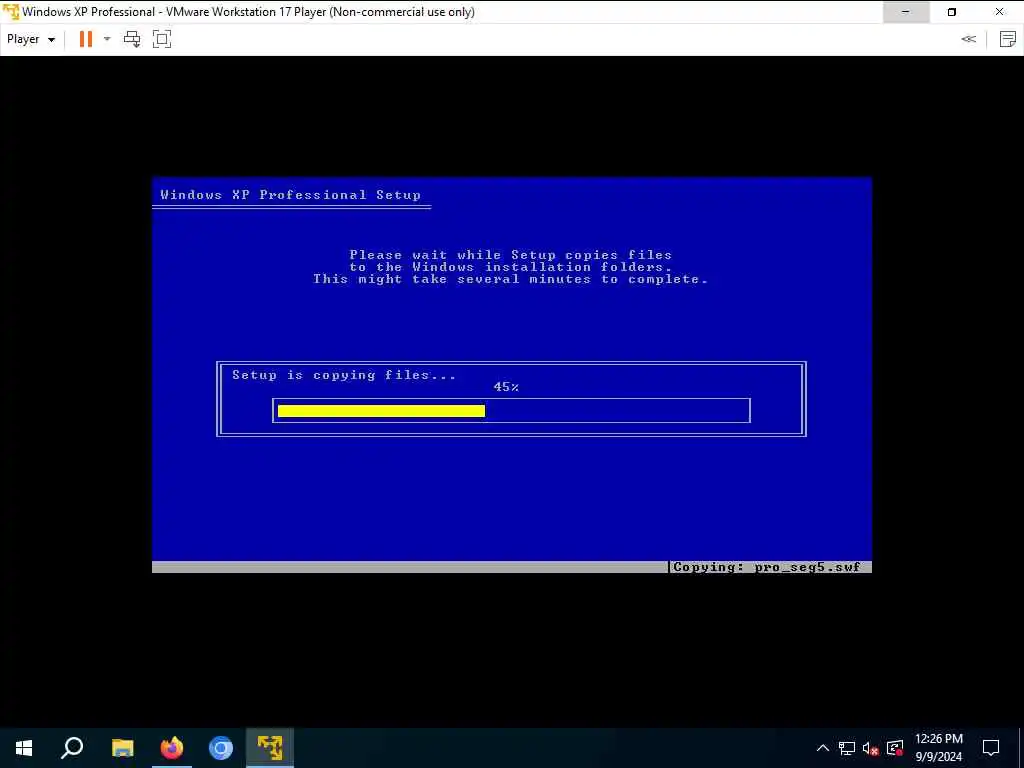The width and height of the screenshot is (1024, 768).
Task: Open the Windows Start menu
Action: coord(24,748)
